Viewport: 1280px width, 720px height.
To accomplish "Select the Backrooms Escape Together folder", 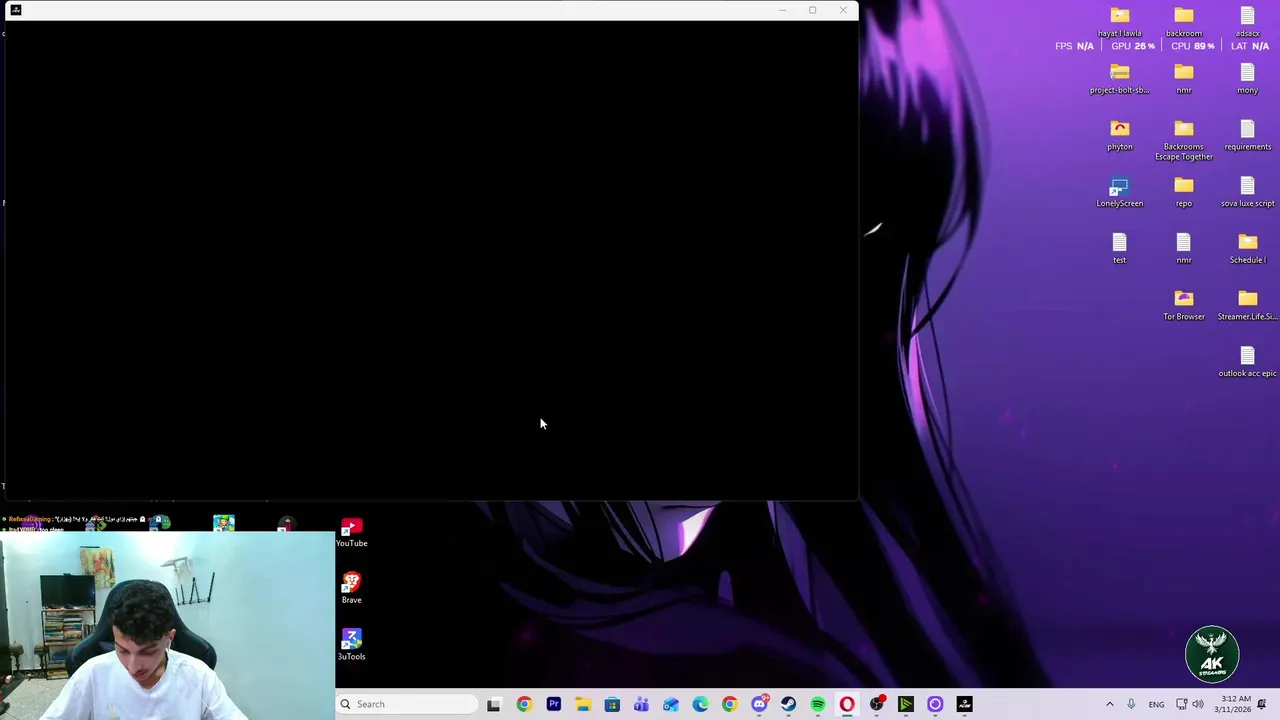I will coord(1184,141).
